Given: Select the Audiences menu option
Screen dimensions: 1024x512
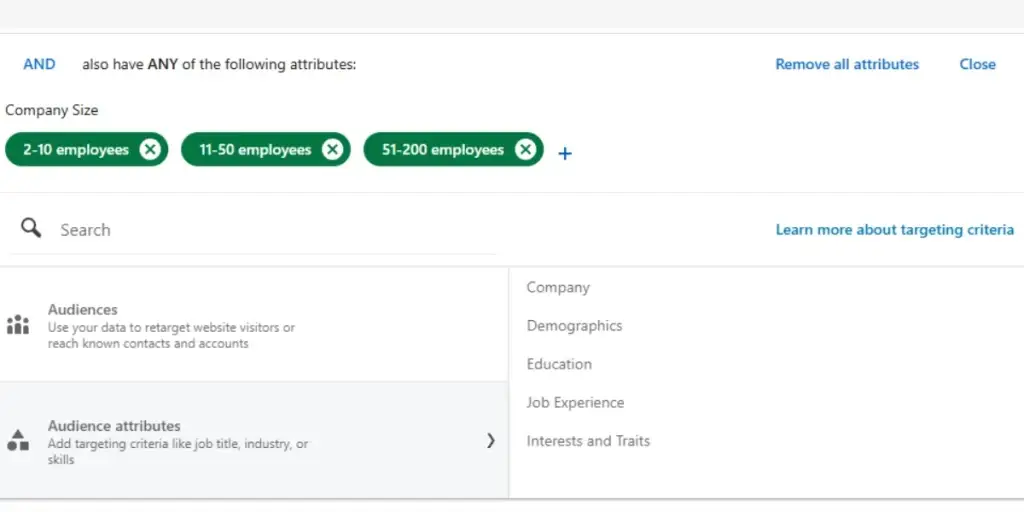Looking at the screenshot, I should point(254,325).
